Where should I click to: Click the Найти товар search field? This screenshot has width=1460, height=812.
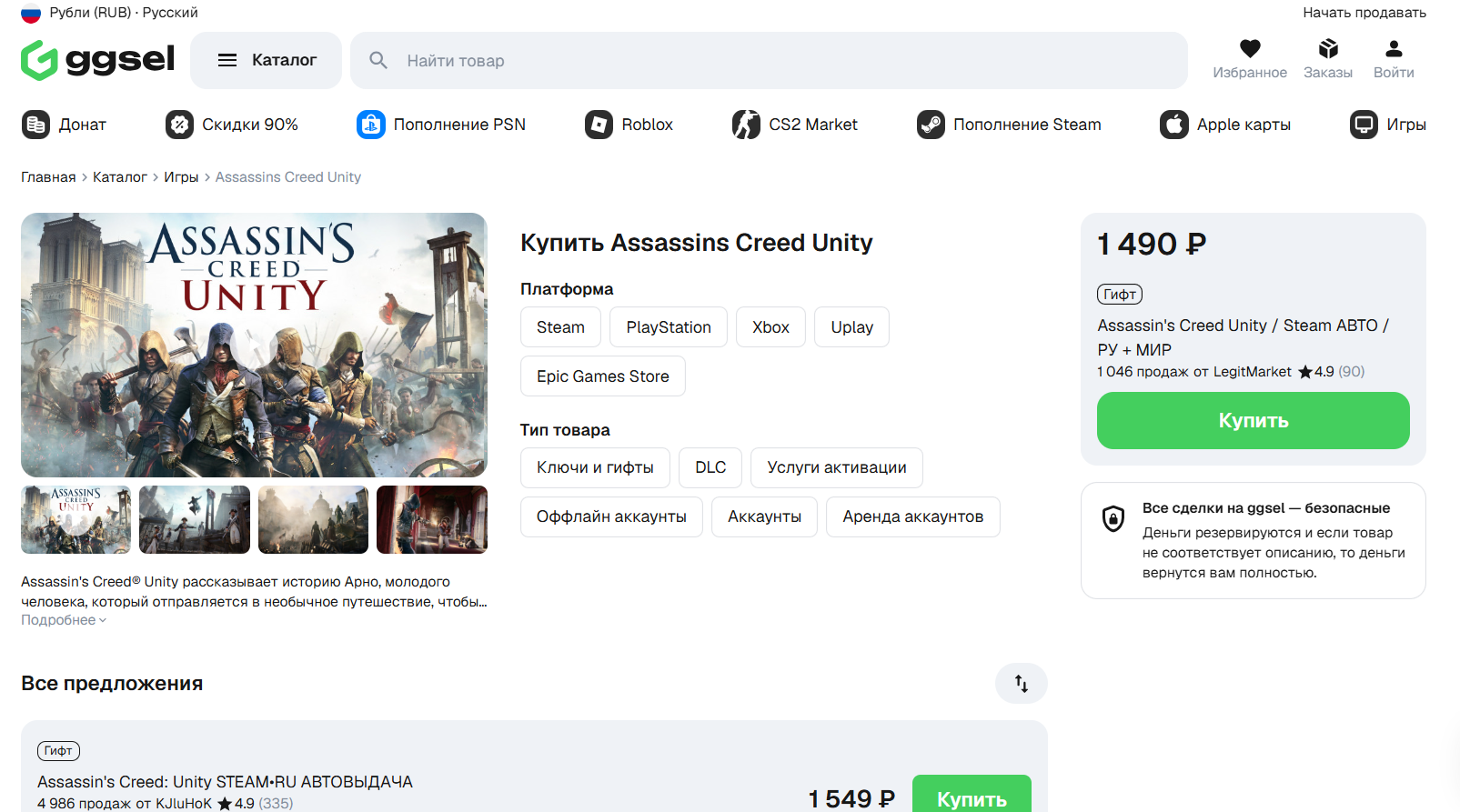(x=769, y=60)
